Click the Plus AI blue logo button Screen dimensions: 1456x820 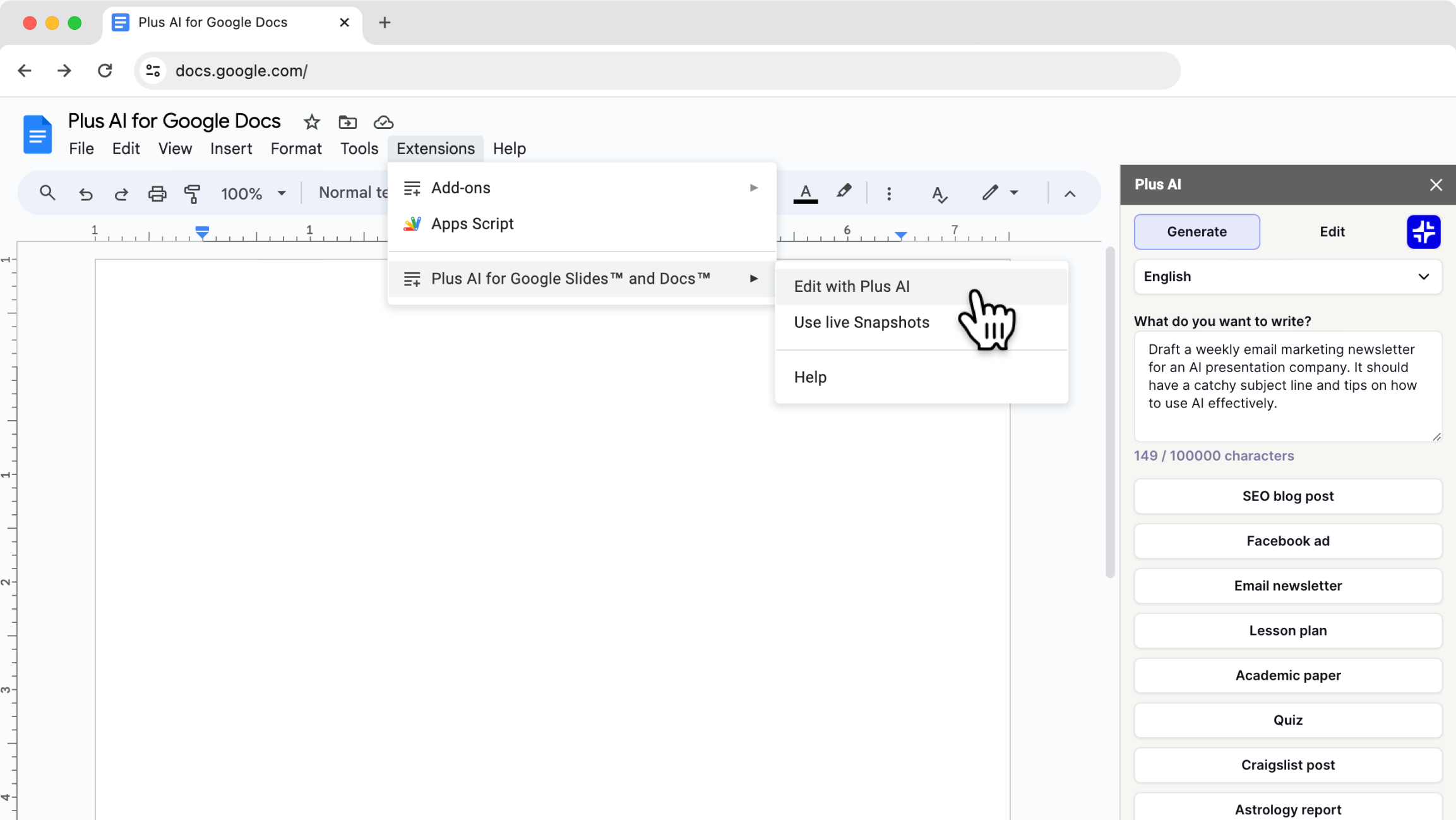1423,232
